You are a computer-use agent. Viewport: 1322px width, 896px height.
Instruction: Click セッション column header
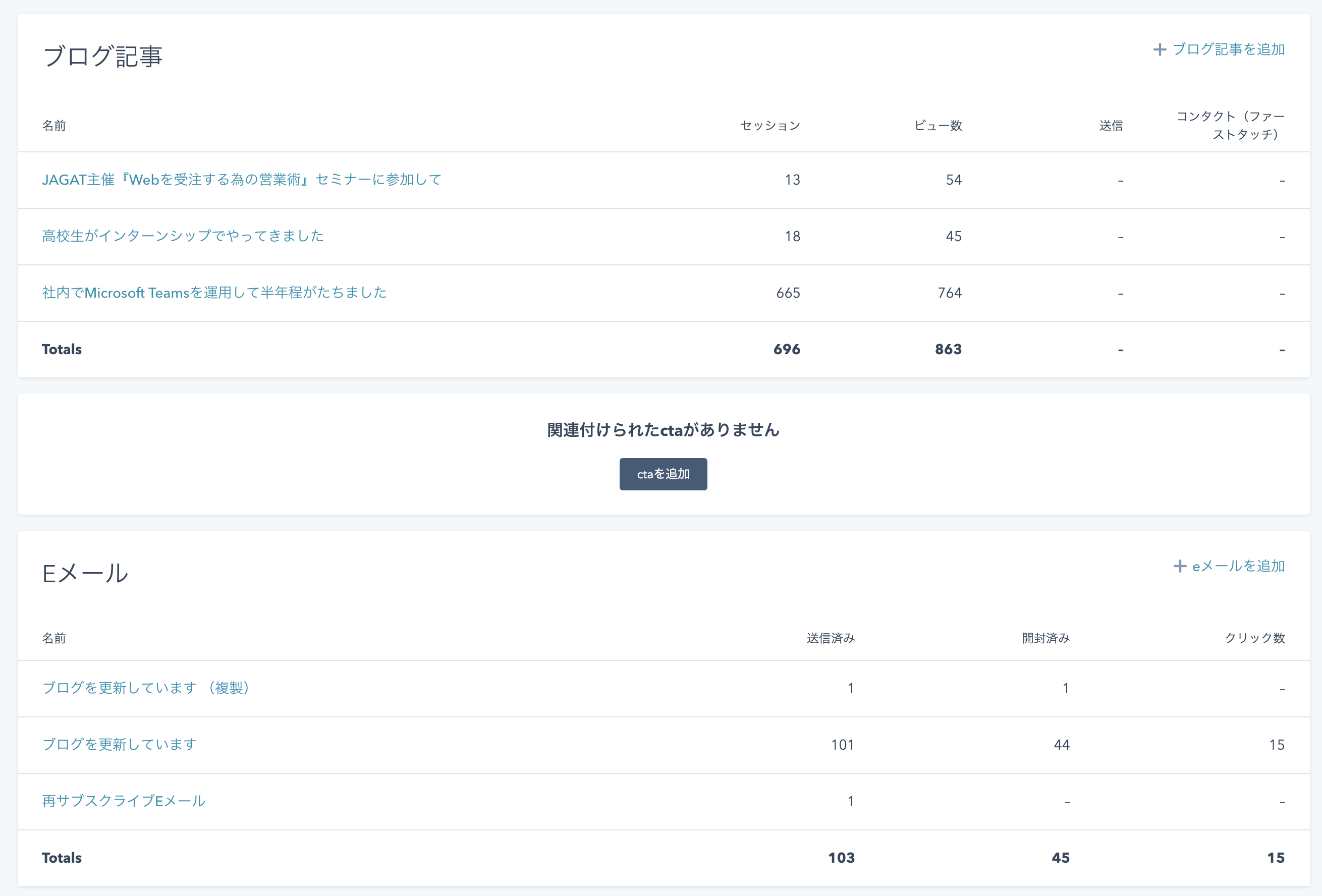(x=770, y=126)
